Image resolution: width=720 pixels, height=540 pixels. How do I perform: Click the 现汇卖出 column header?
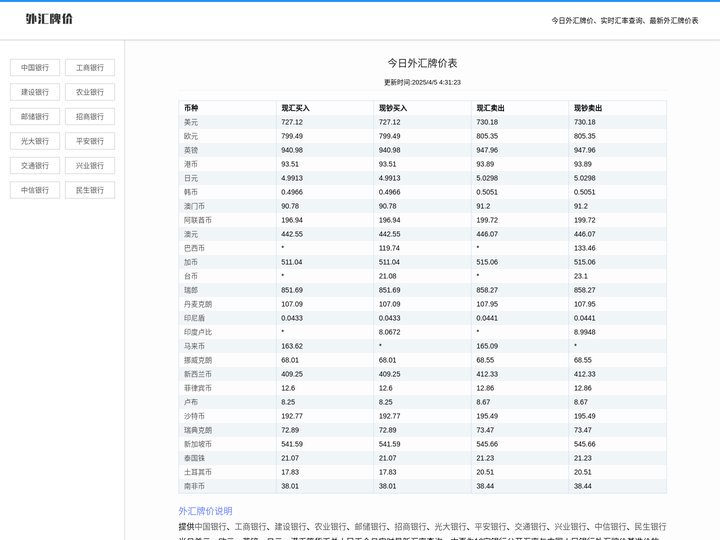tap(490, 108)
